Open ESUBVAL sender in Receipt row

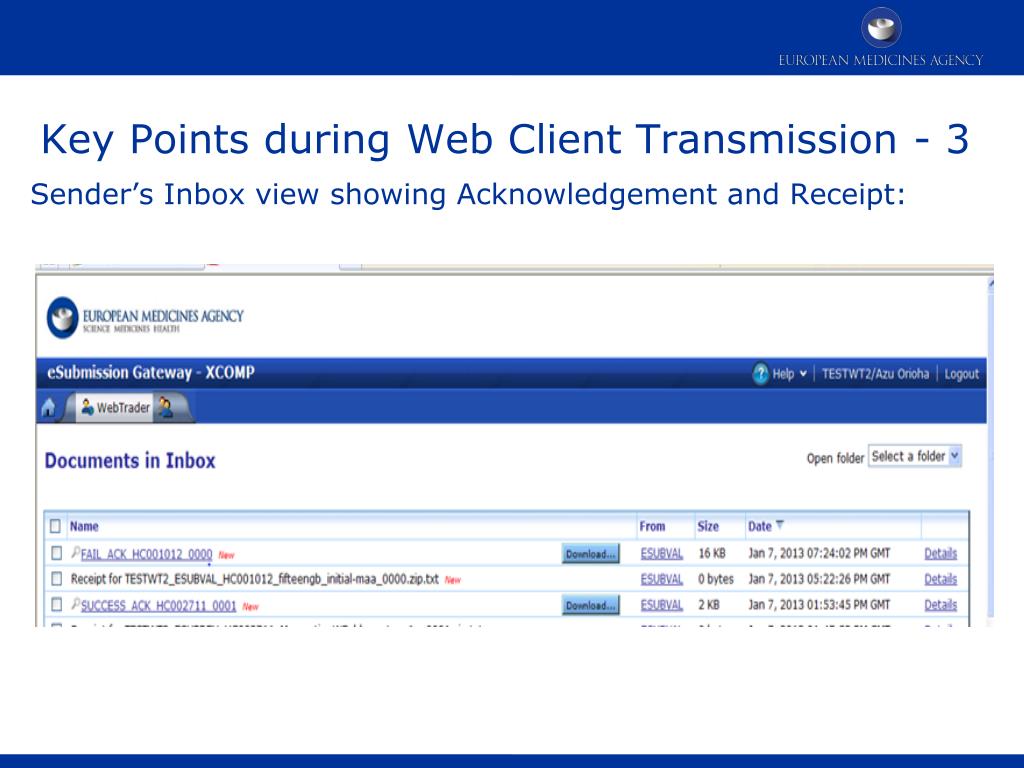(662, 579)
